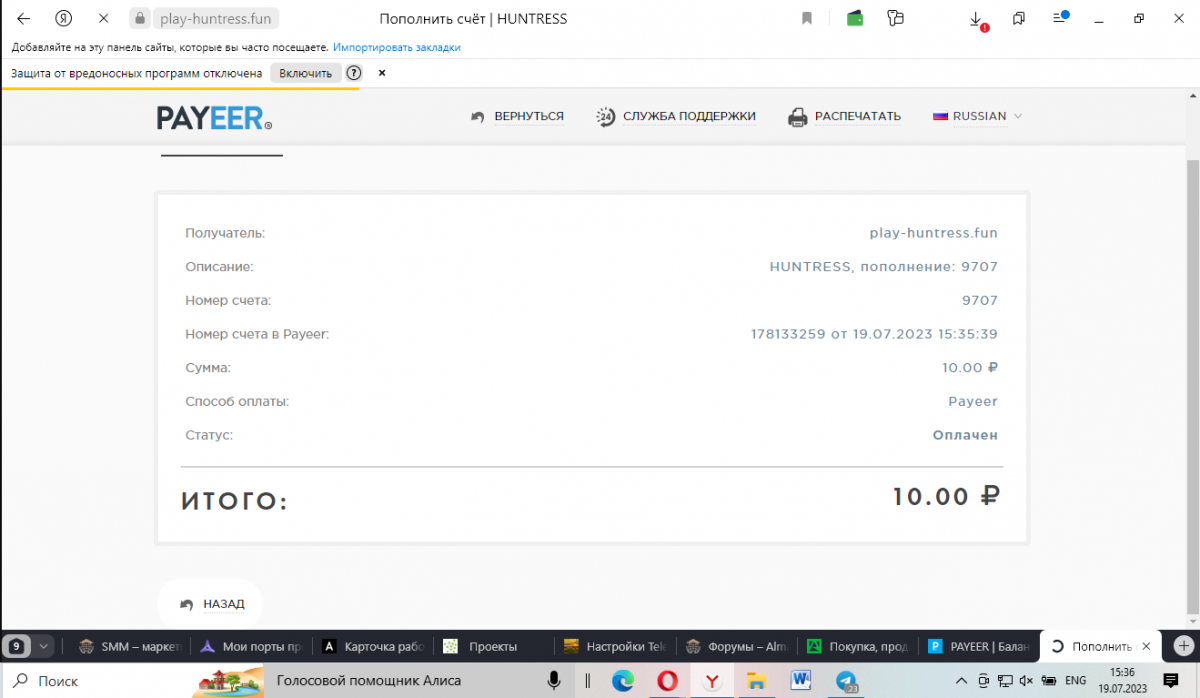The height and width of the screenshot is (698, 1200).
Task: Show hidden system tray icons chevron
Action: (963, 681)
